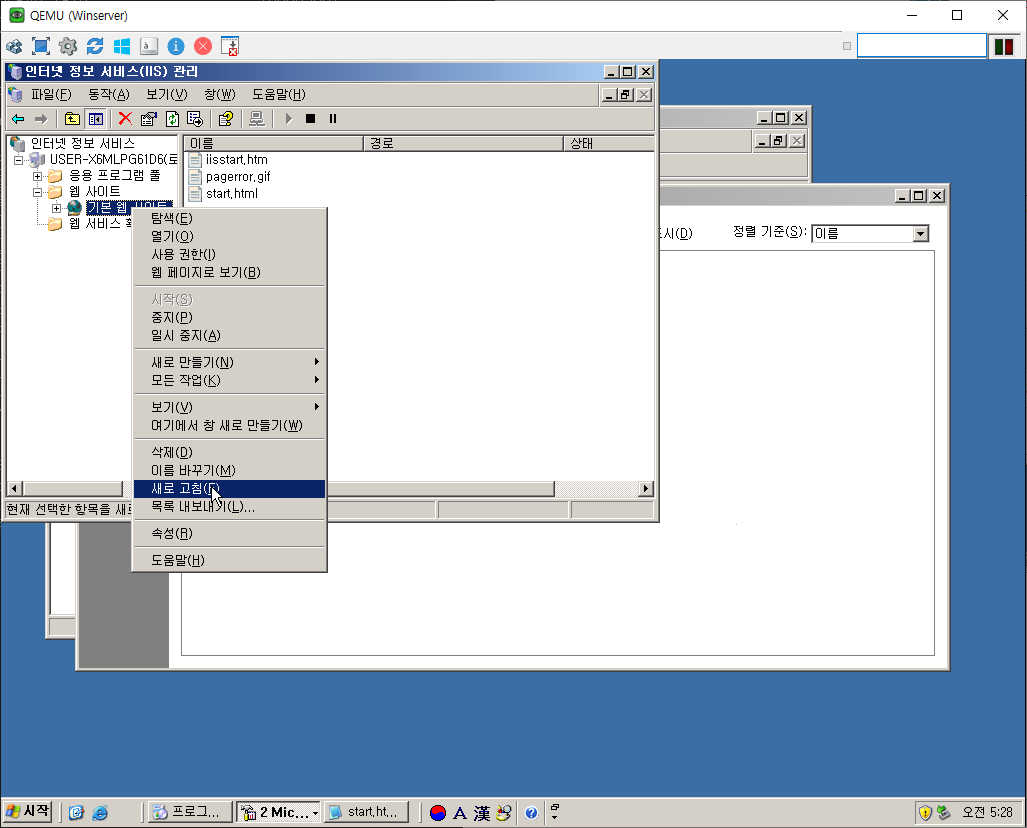Click QEMU keyboard key icon
This screenshot has height=828, width=1027.
pyautogui.click(x=149, y=46)
